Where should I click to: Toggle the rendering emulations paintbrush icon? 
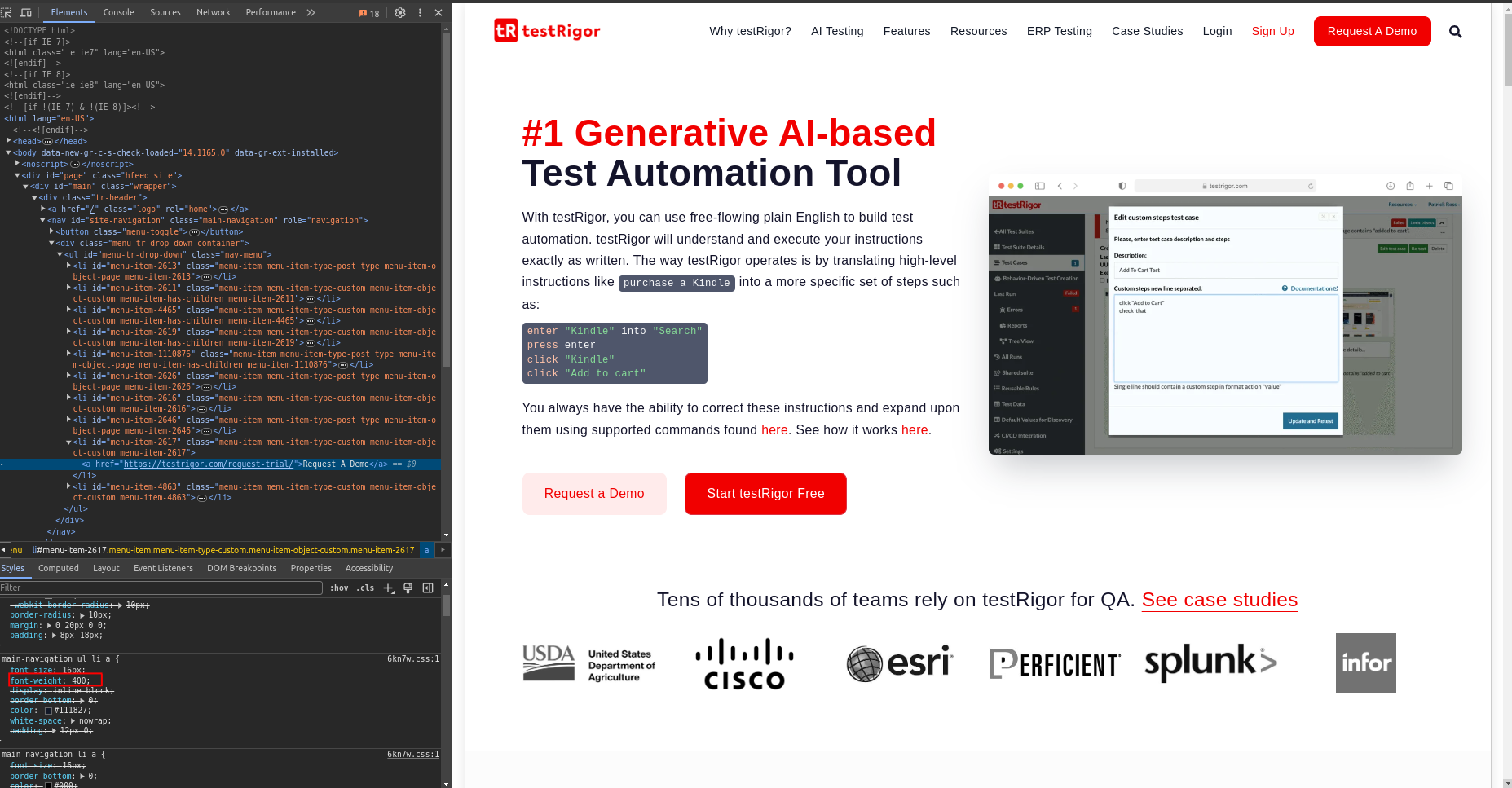click(408, 588)
